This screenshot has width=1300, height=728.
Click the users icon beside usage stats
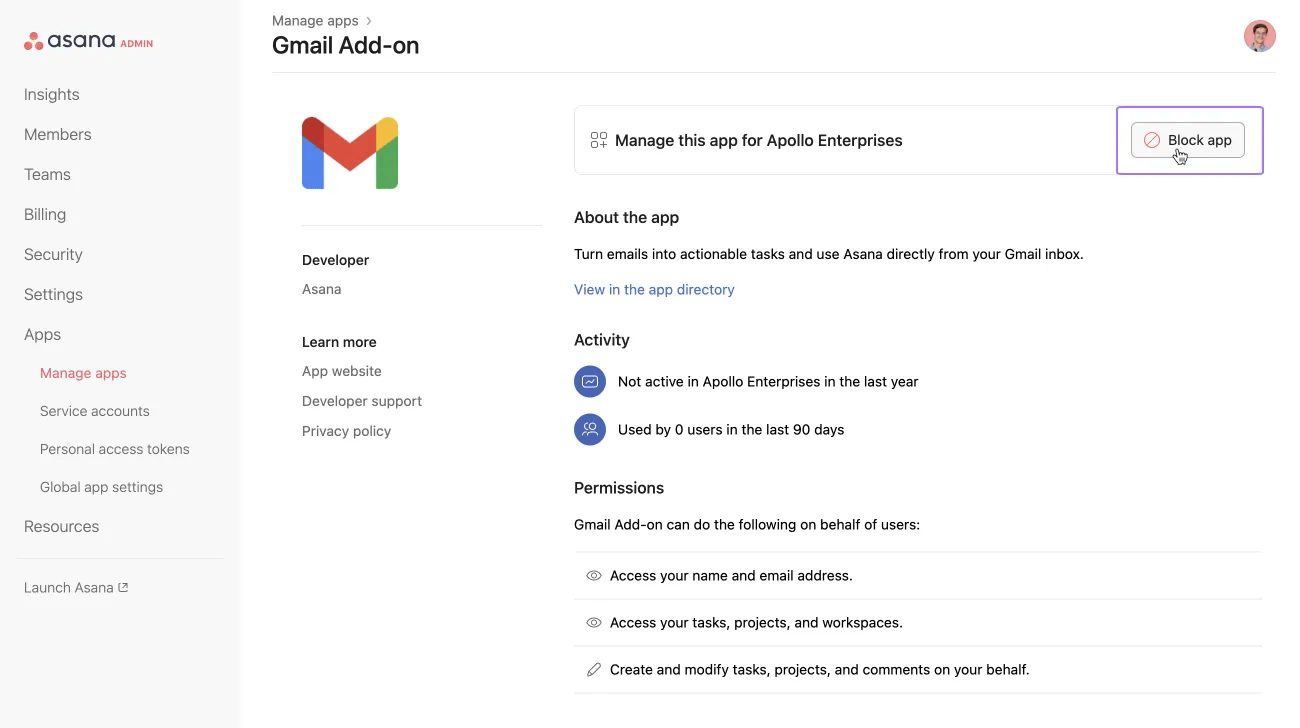pyautogui.click(x=590, y=429)
